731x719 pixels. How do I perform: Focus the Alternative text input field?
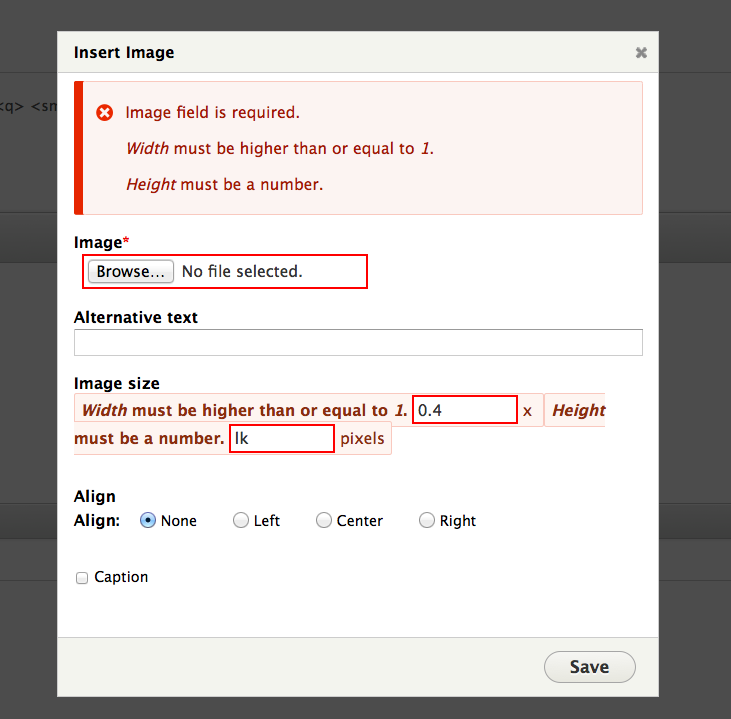pos(358,343)
